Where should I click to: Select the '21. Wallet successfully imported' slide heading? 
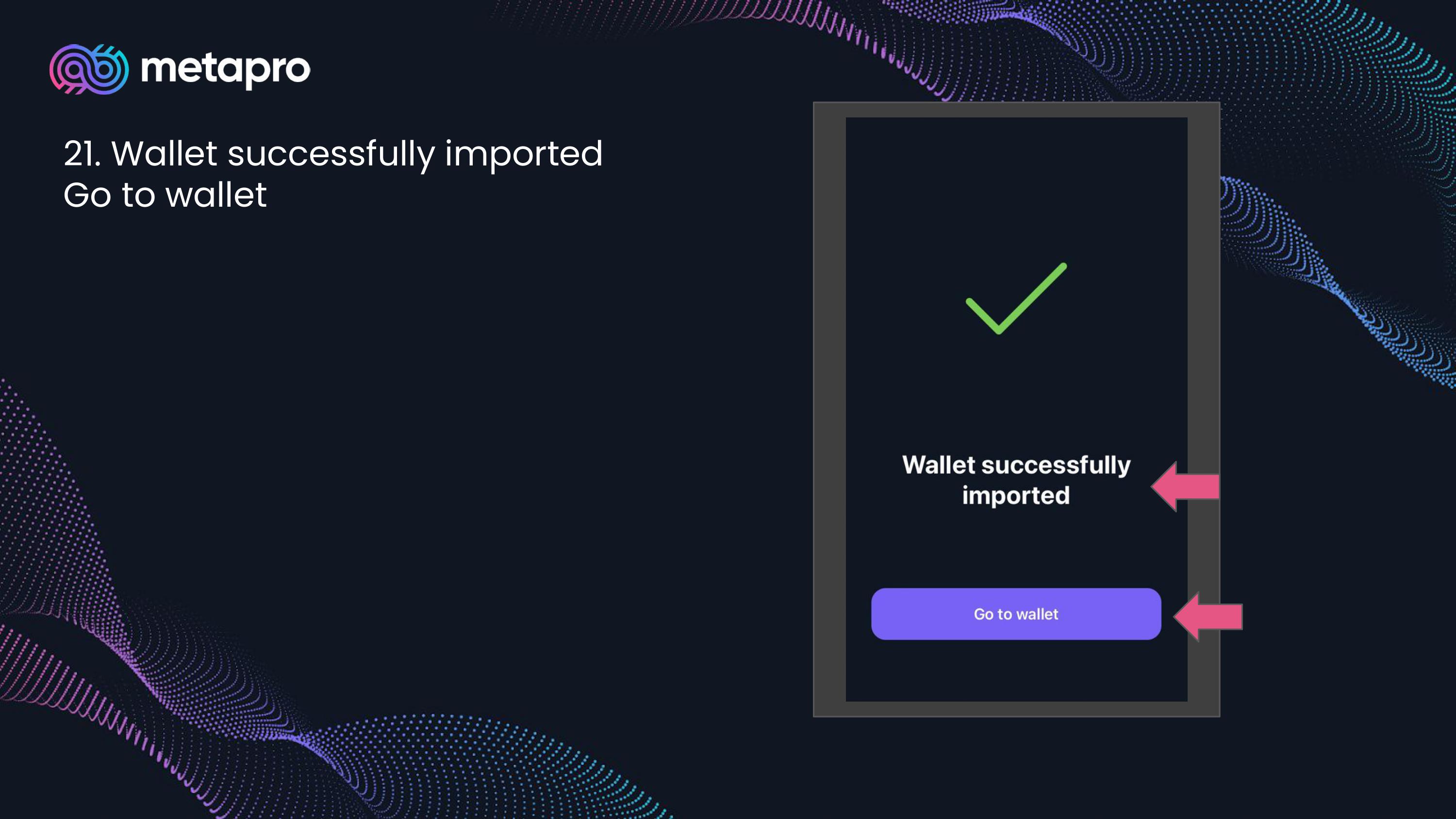333,153
